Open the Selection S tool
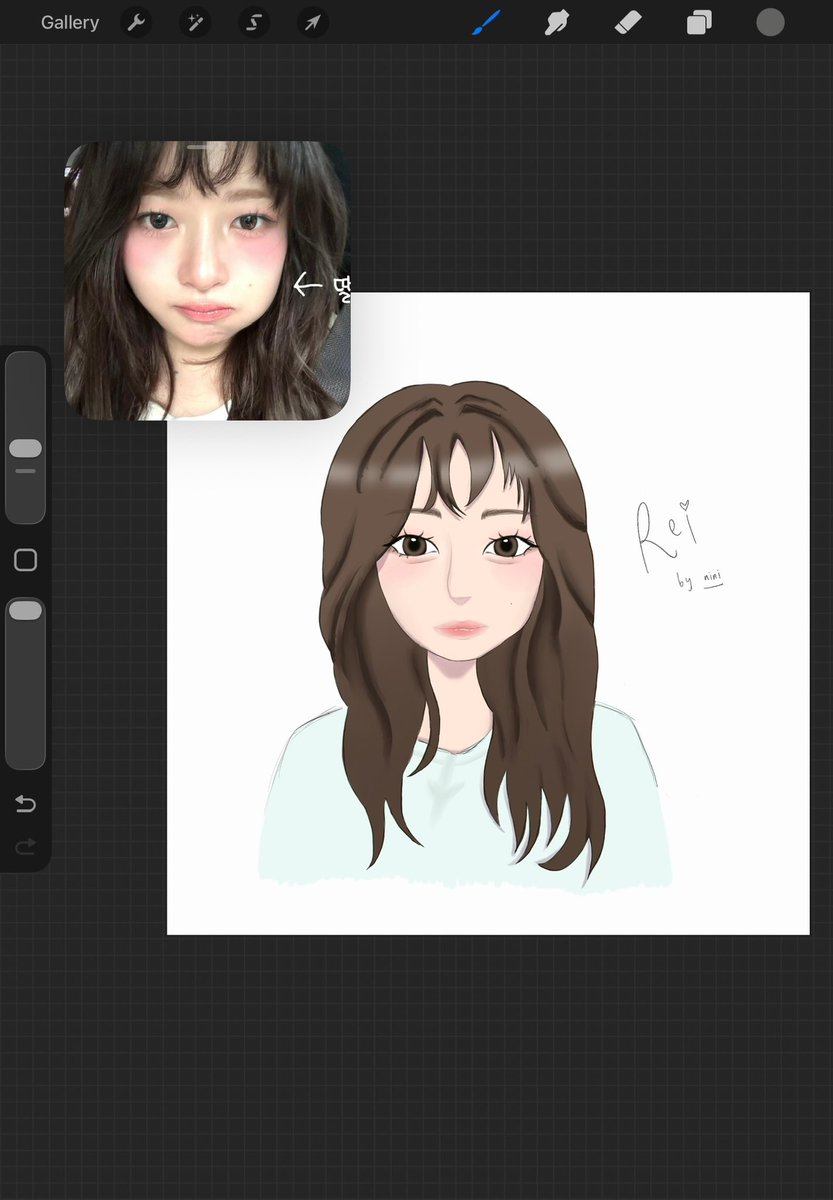 254,22
